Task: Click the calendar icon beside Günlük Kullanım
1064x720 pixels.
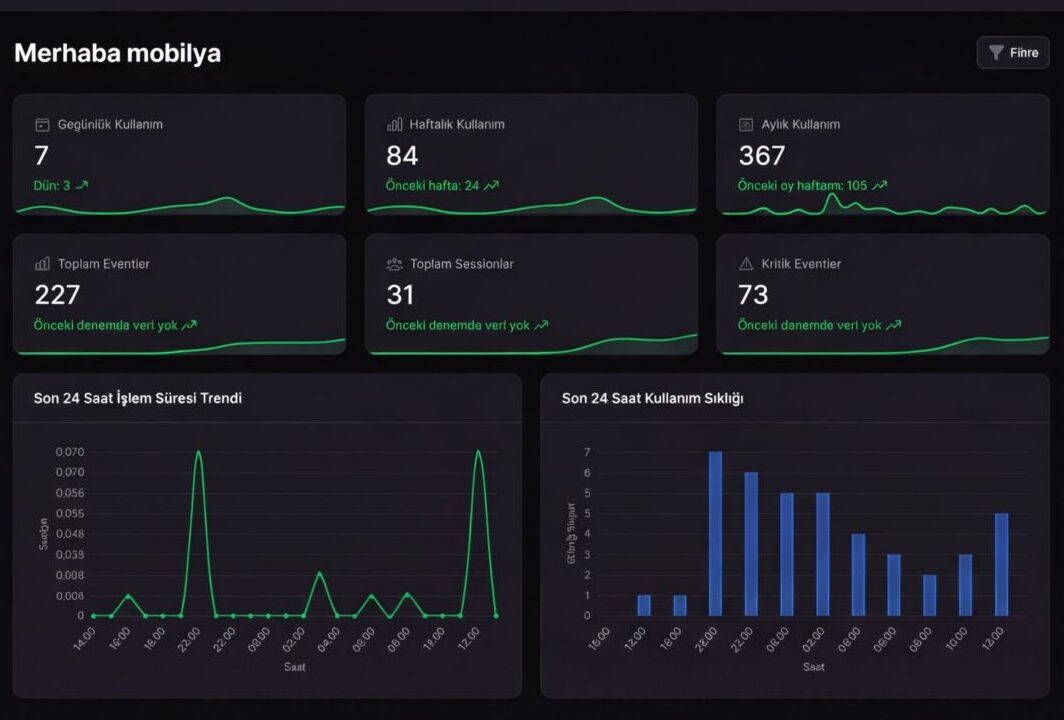Action: (42, 125)
